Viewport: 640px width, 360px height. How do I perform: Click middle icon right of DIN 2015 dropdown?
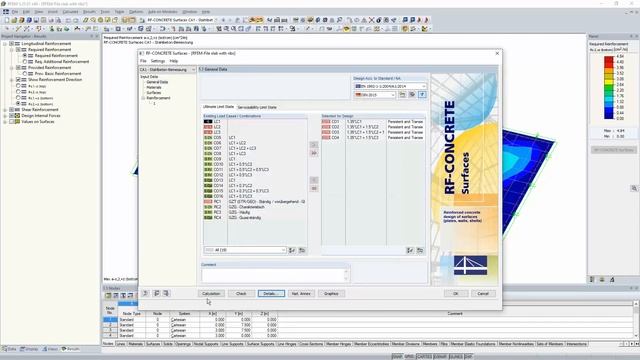click(412, 95)
